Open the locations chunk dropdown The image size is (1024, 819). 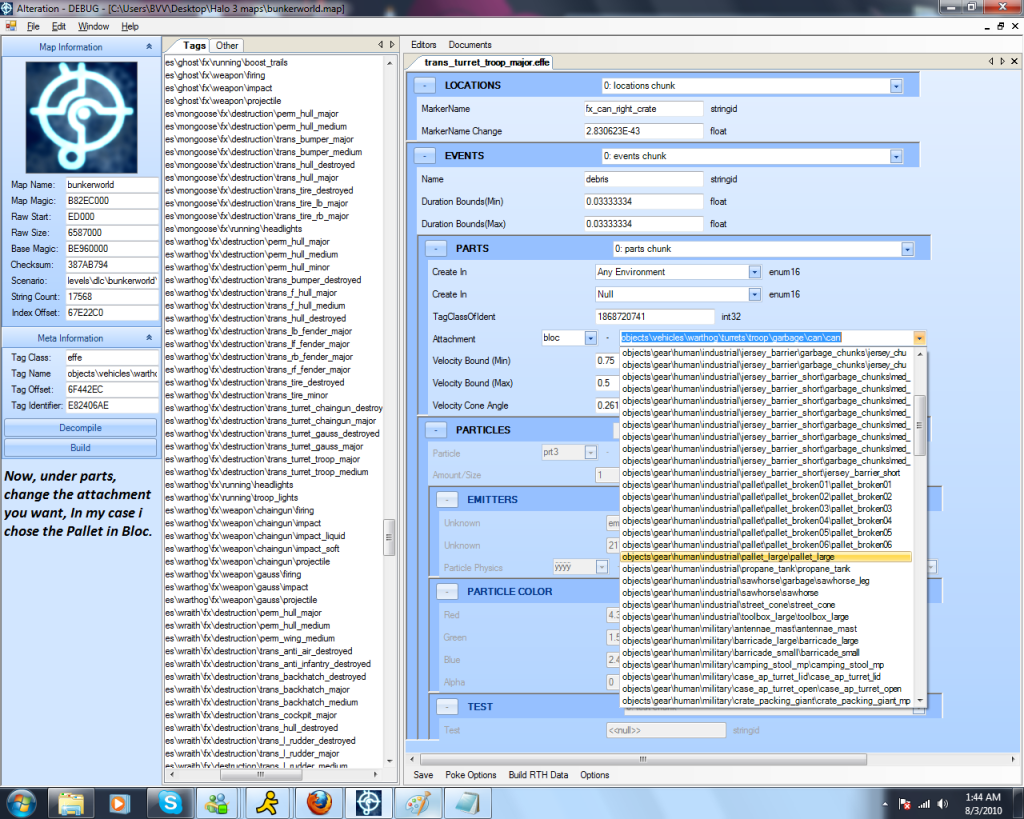[896, 86]
